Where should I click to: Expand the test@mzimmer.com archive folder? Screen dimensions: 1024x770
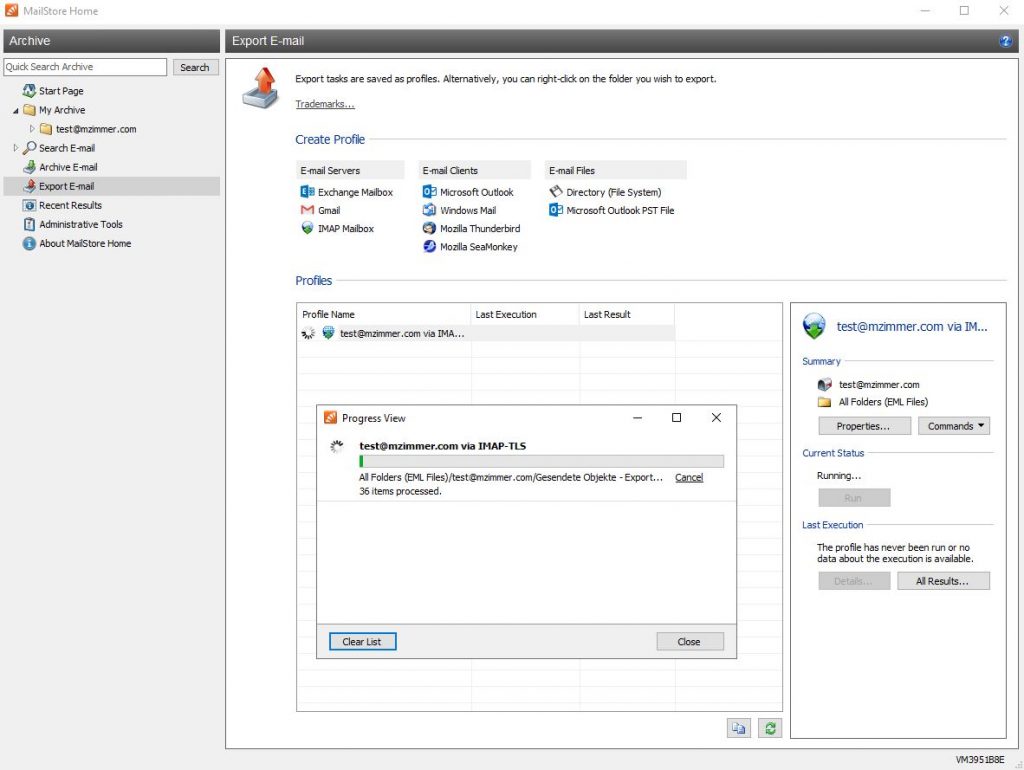coord(32,129)
